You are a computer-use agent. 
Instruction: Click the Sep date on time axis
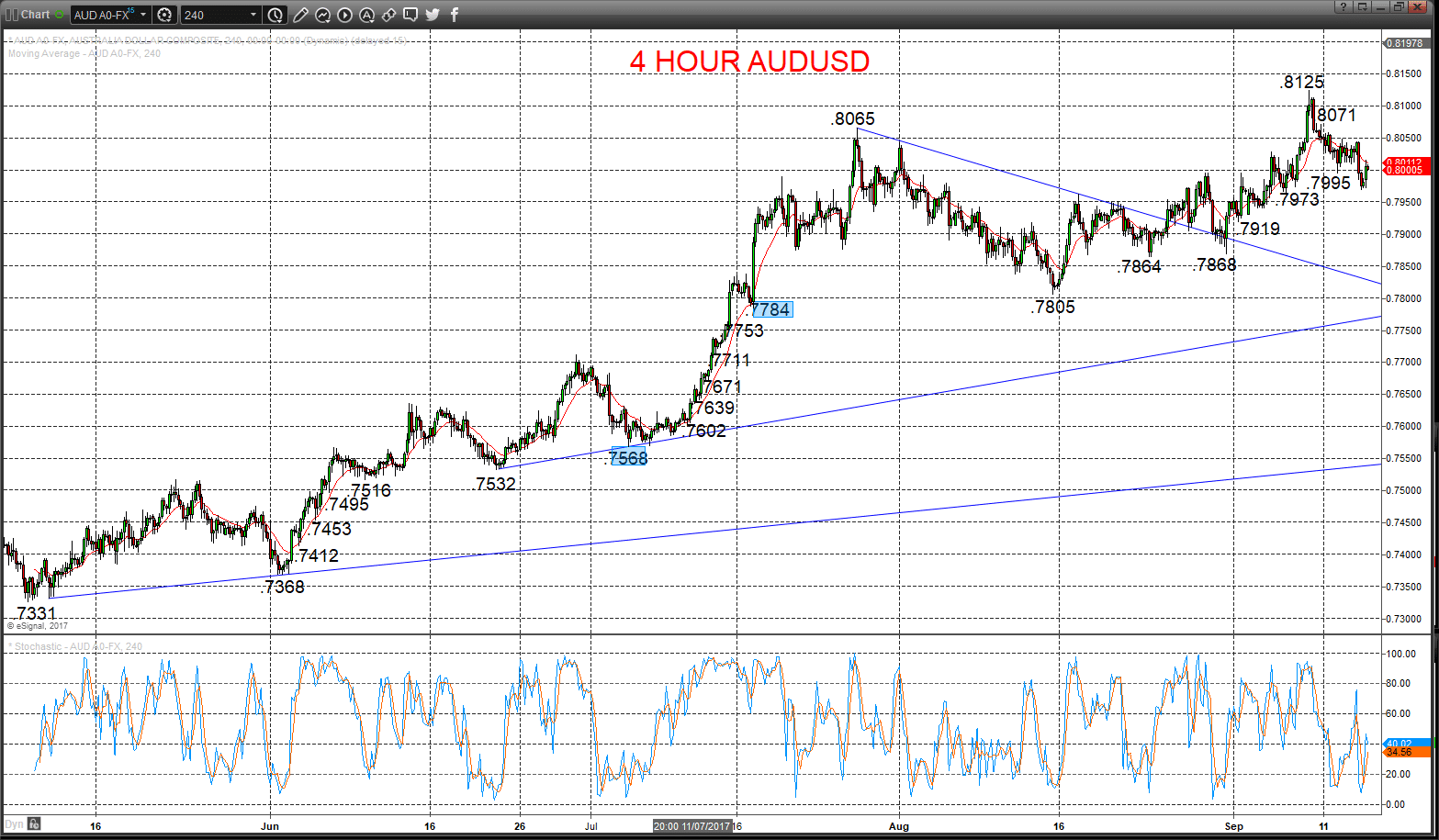1233,826
